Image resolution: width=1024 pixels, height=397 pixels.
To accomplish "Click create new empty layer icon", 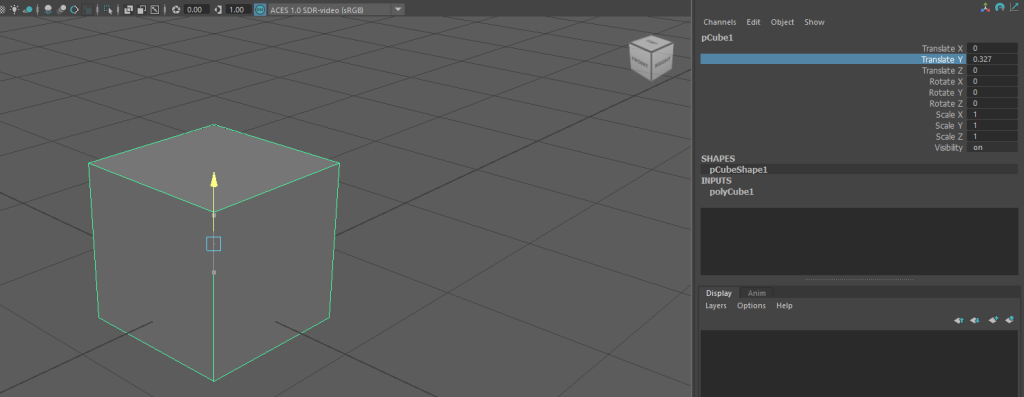I will pyautogui.click(x=993, y=320).
